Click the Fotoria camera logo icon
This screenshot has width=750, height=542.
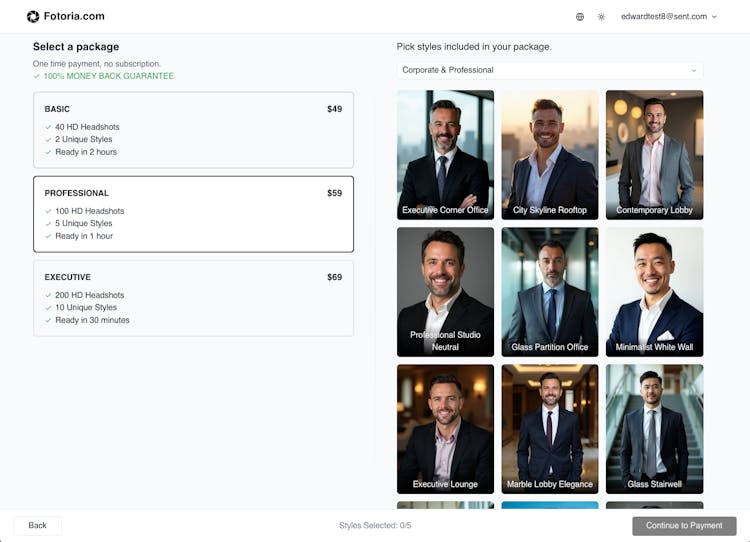(x=33, y=16)
